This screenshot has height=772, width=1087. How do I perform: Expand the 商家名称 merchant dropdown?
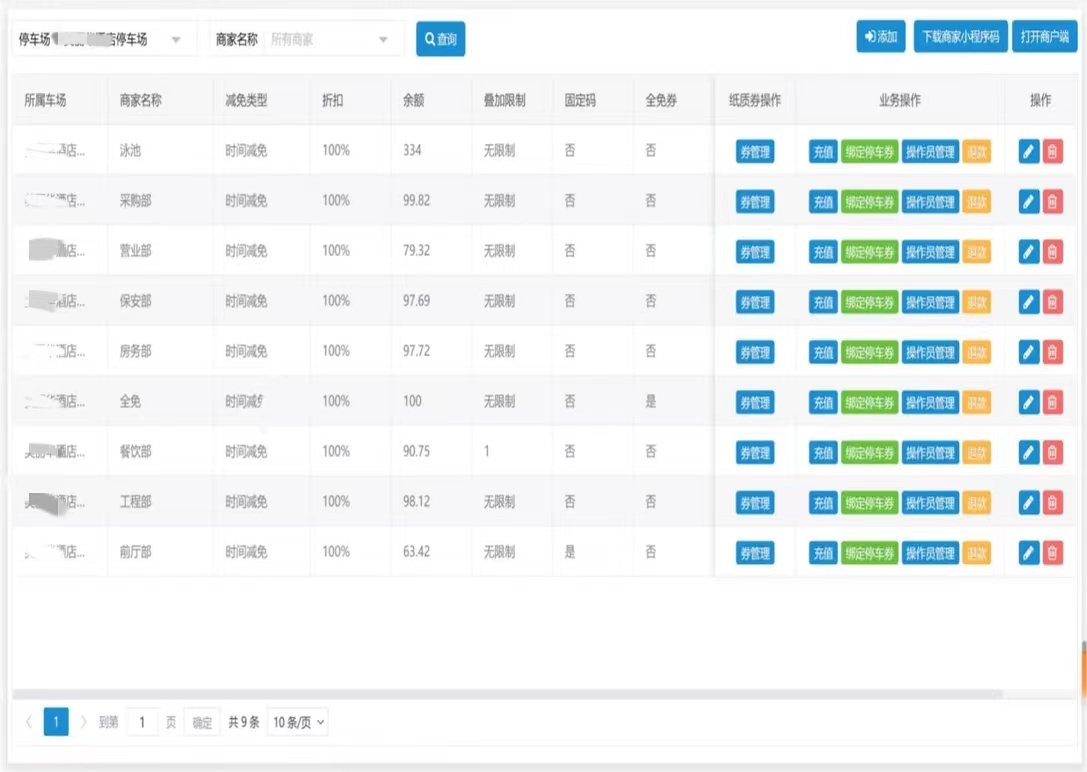point(330,39)
